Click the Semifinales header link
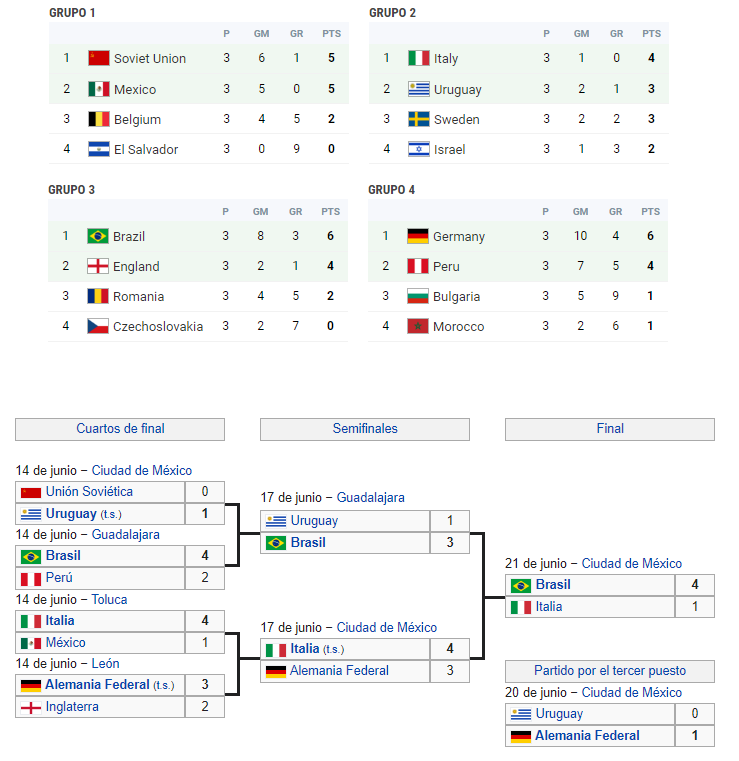The image size is (739, 761). [x=365, y=429]
